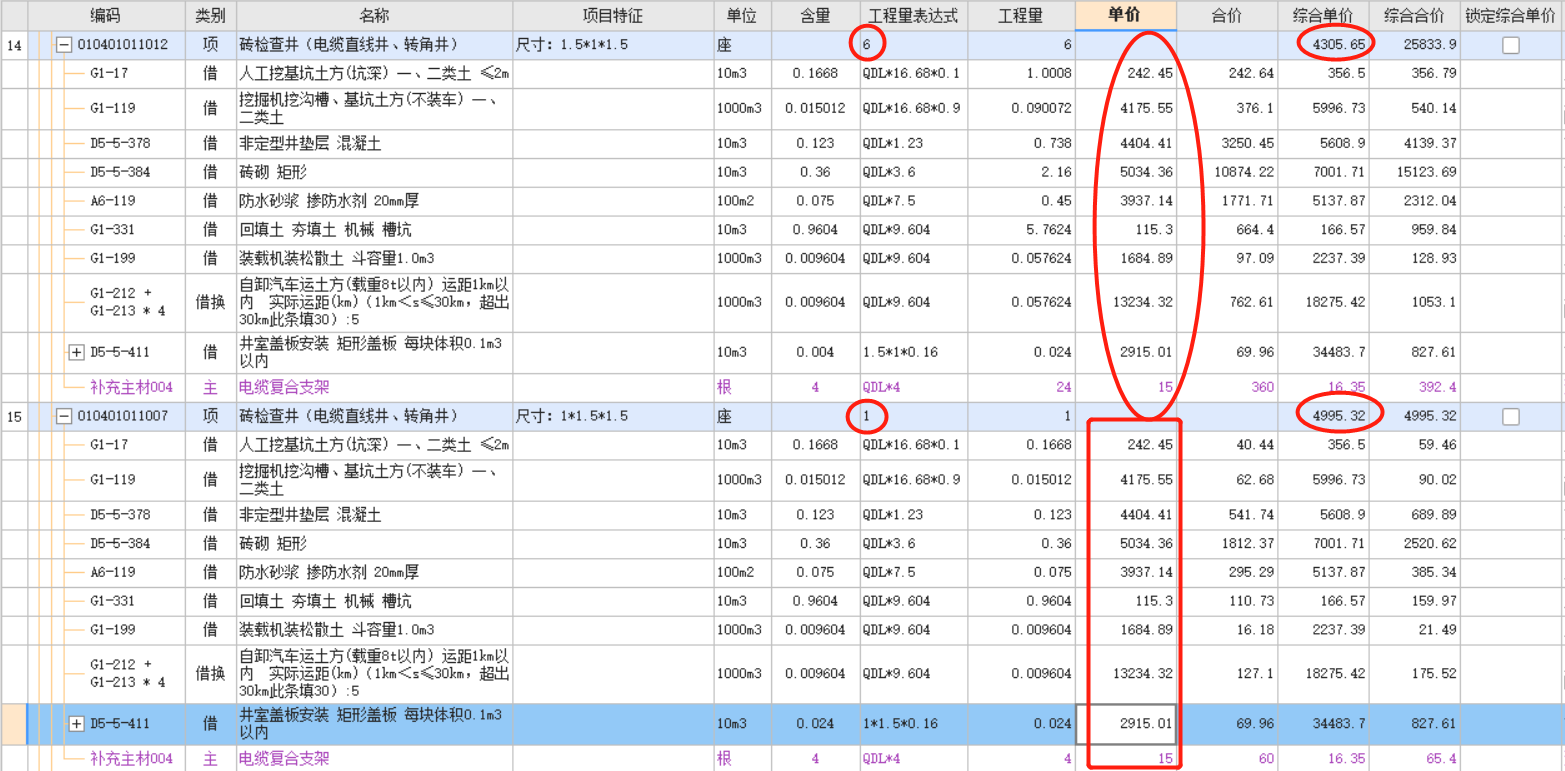1565x771 pixels.
Task: Select the 工程量 column header
Action: click(1021, 15)
